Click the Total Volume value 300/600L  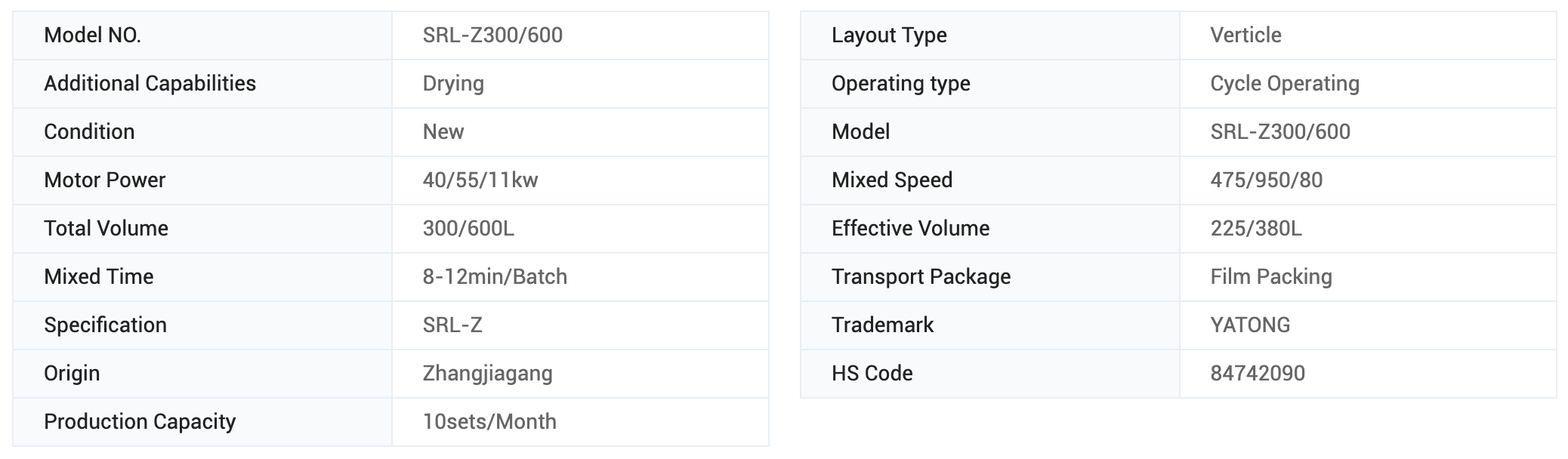pyautogui.click(x=468, y=229)
